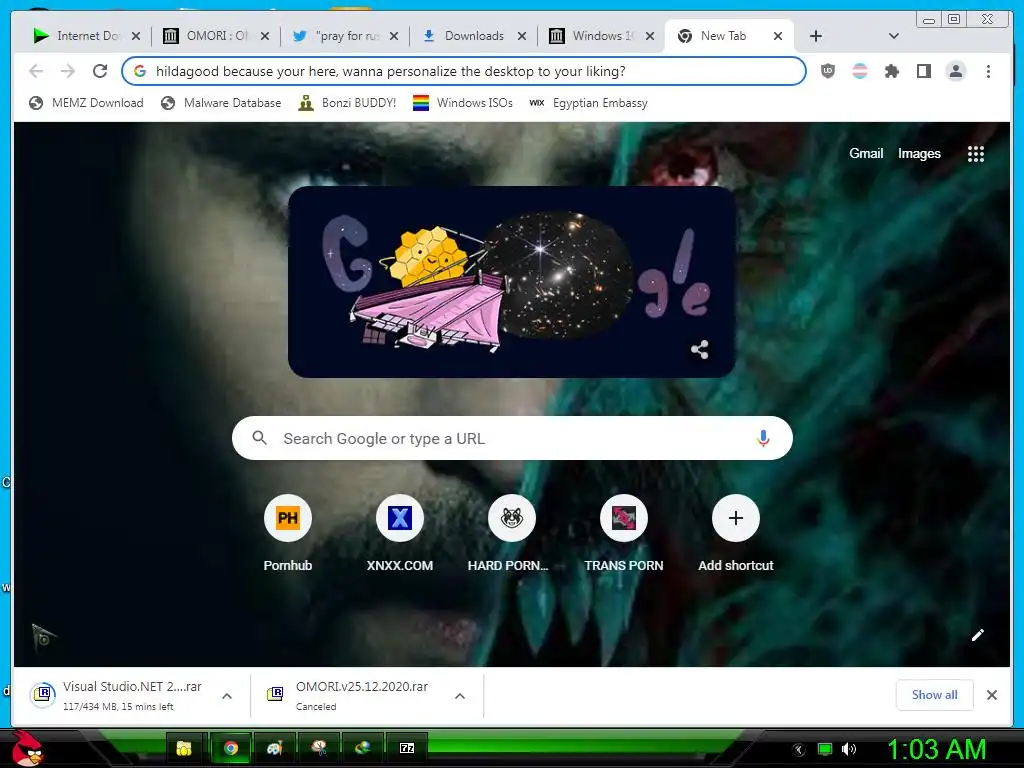Image resolution: width=1024 pixels, height=768 pixels.
Task: Show hidden tray icons arrow
Action: 798,750
